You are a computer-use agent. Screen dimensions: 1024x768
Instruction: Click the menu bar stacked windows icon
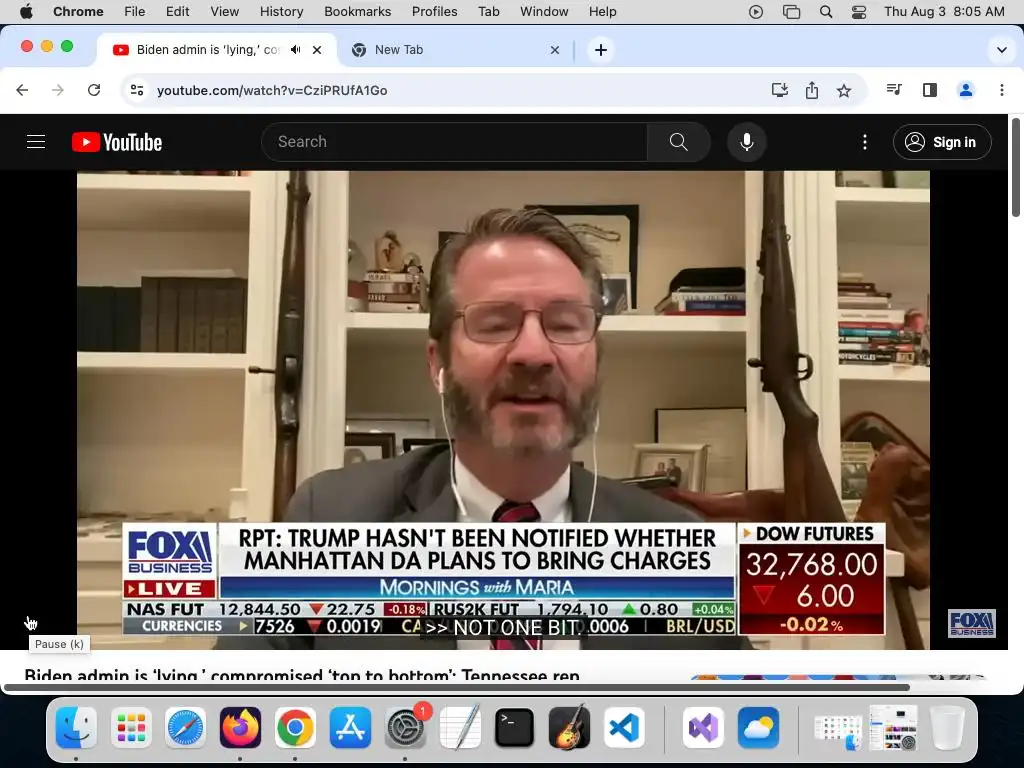pos(791,12)
